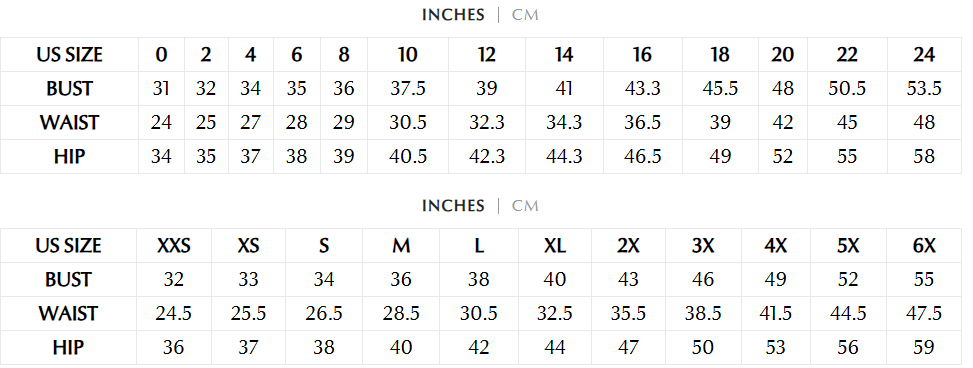Click the XL size column header

554,246
